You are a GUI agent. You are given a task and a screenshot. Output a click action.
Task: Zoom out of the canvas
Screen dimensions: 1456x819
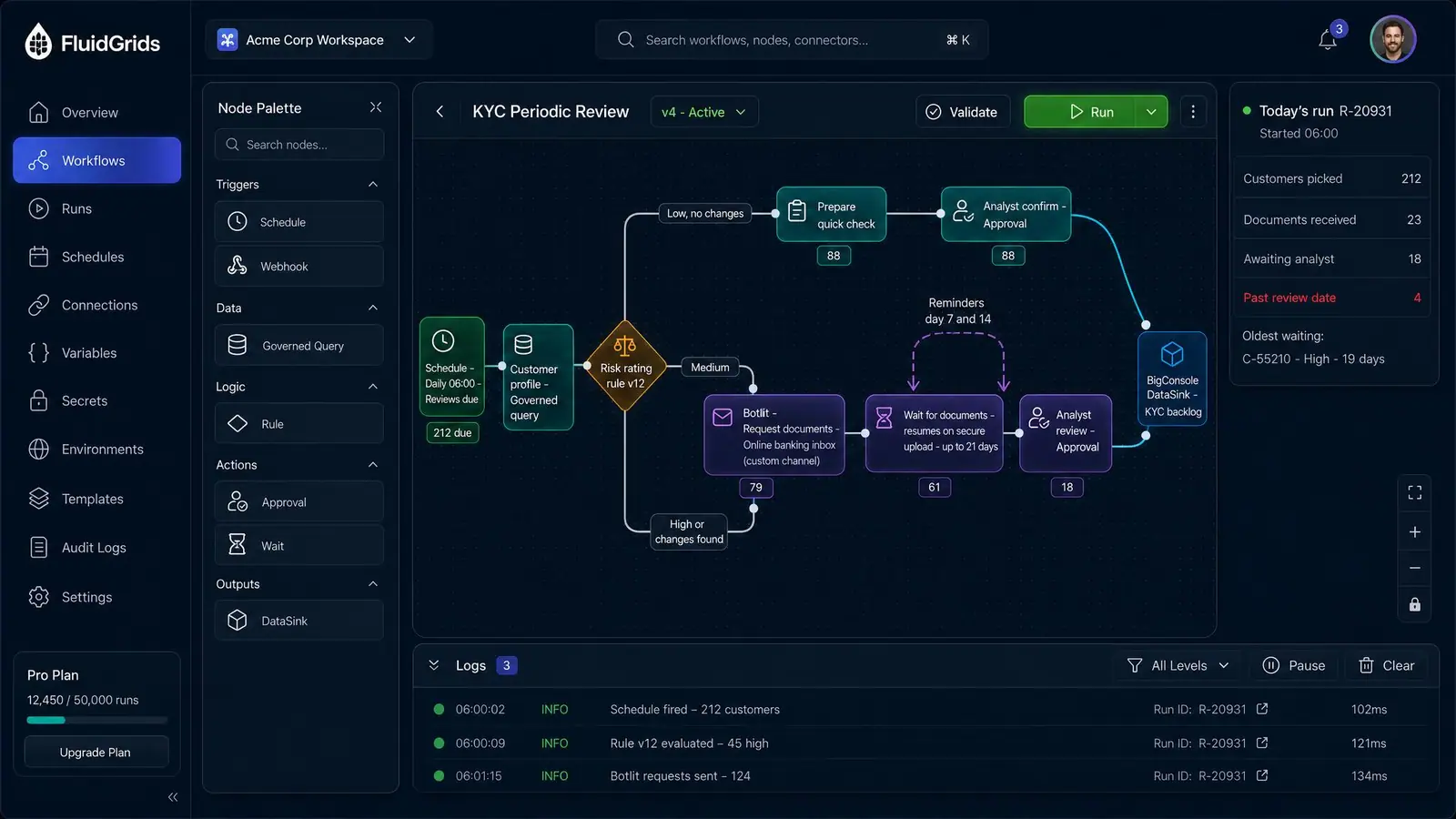[1415, 568]
